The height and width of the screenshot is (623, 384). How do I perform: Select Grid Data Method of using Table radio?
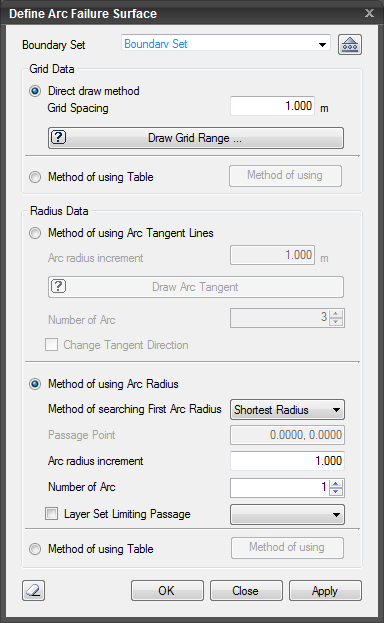pos(35,177)
